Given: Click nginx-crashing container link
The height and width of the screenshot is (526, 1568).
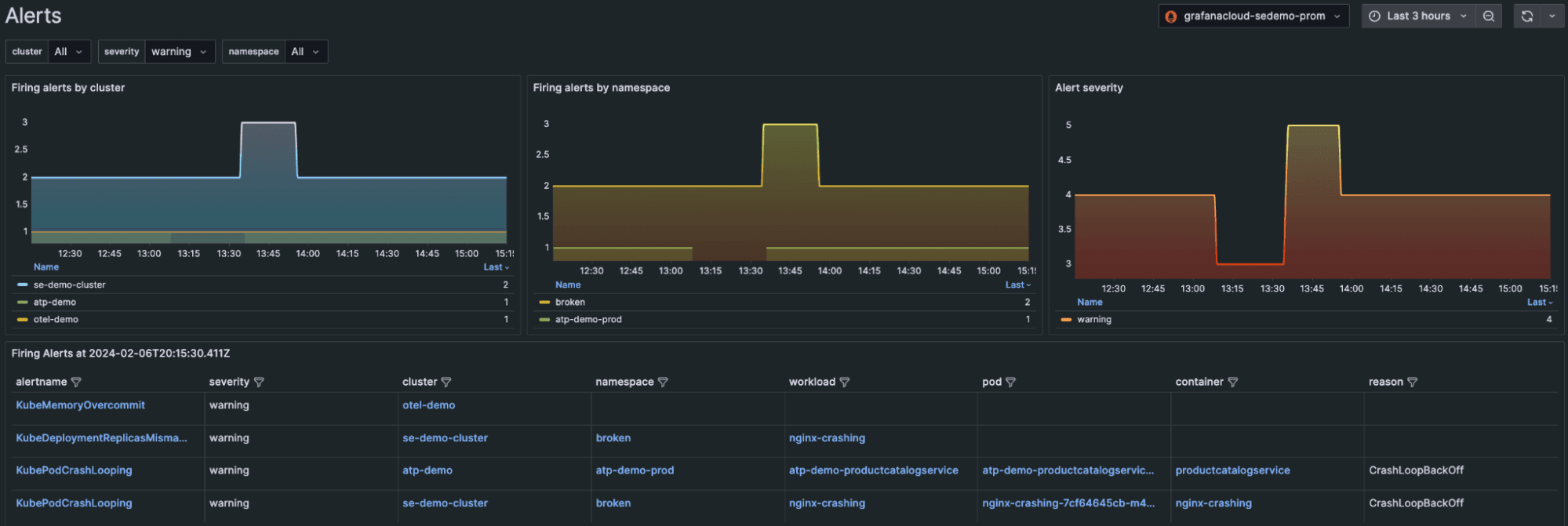Looking at the screenshot, I should 1213,503.
